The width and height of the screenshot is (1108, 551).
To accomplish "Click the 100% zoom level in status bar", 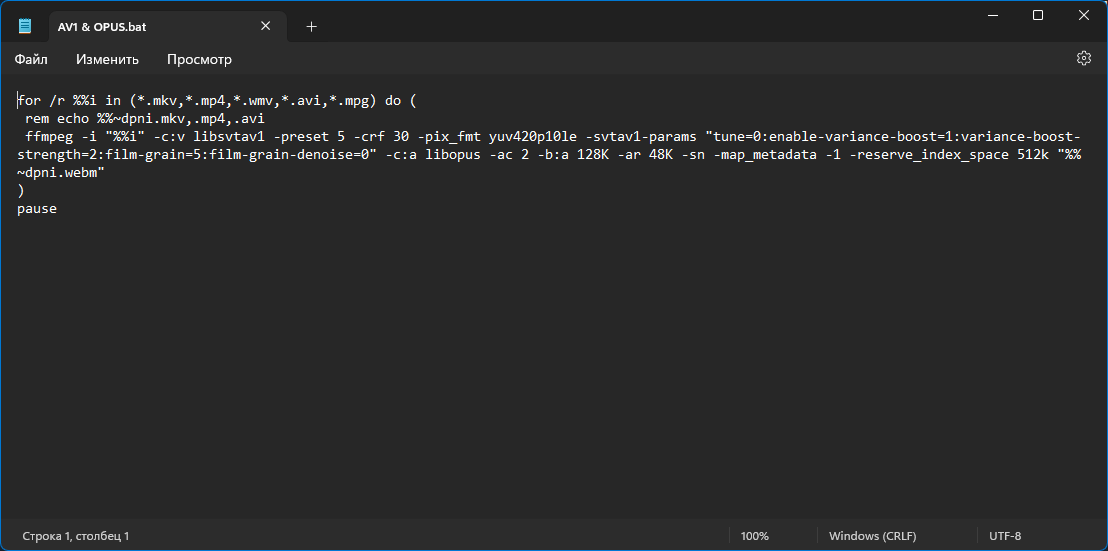I will [755, 536].
